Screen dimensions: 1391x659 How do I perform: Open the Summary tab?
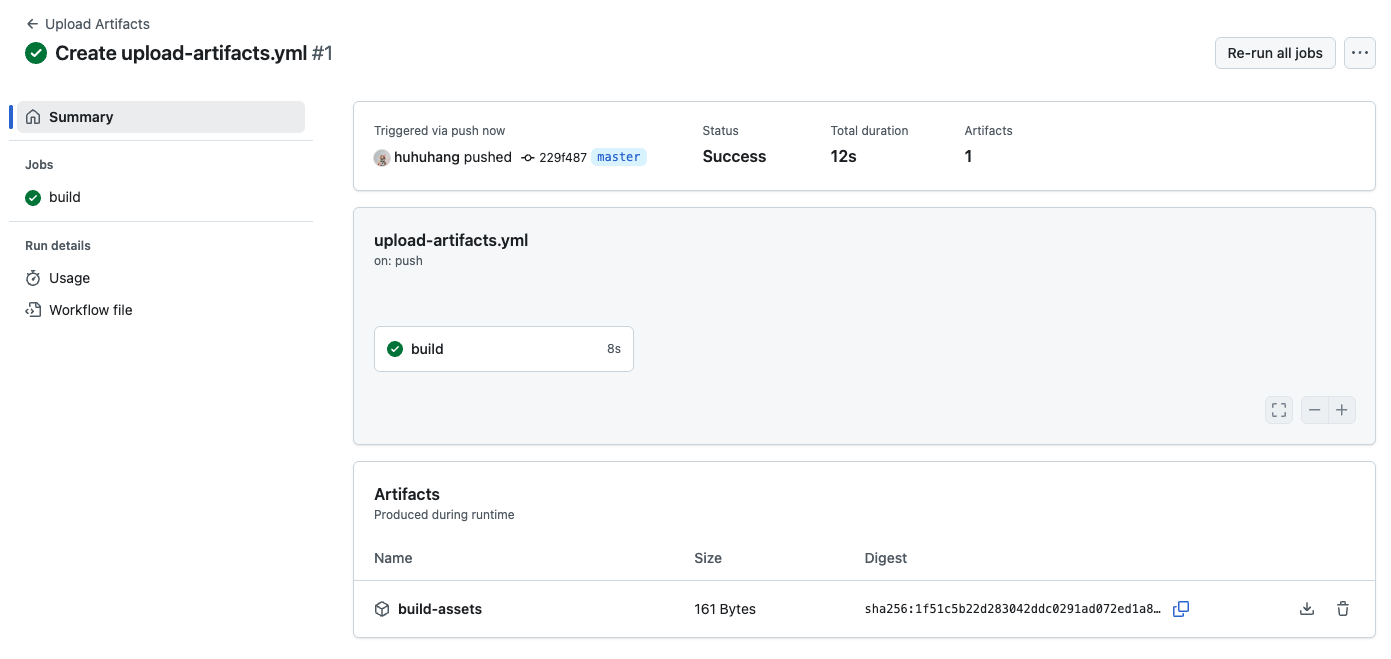82,116
